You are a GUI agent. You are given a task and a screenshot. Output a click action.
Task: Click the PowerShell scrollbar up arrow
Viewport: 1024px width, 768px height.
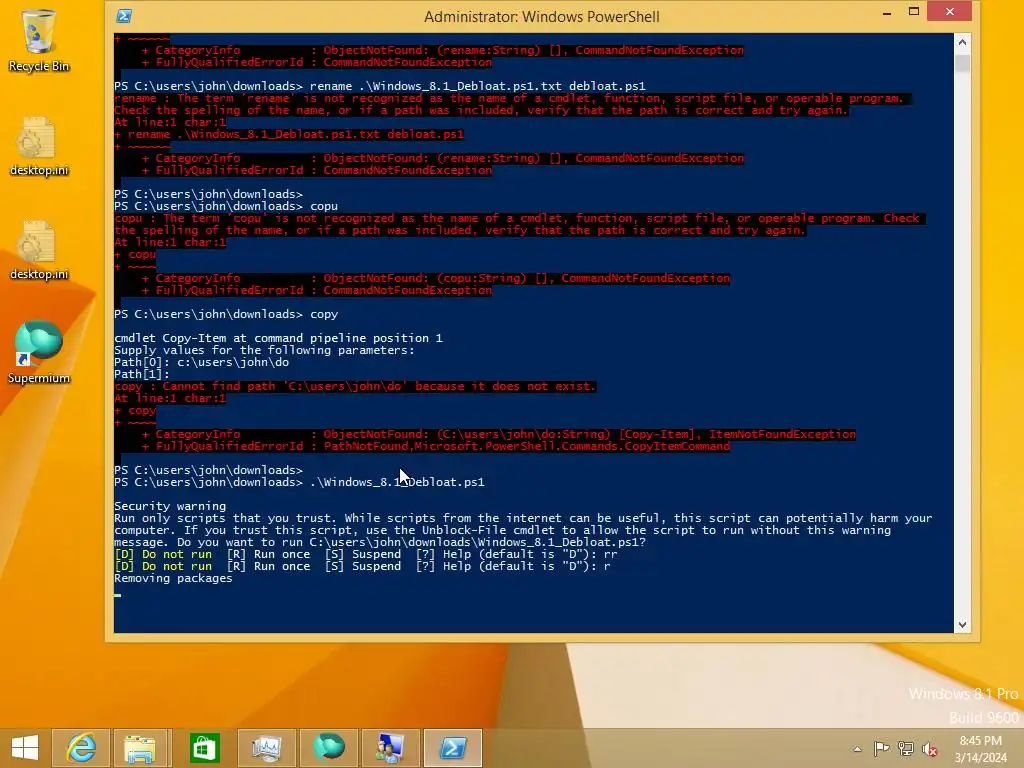coord(962,42)
